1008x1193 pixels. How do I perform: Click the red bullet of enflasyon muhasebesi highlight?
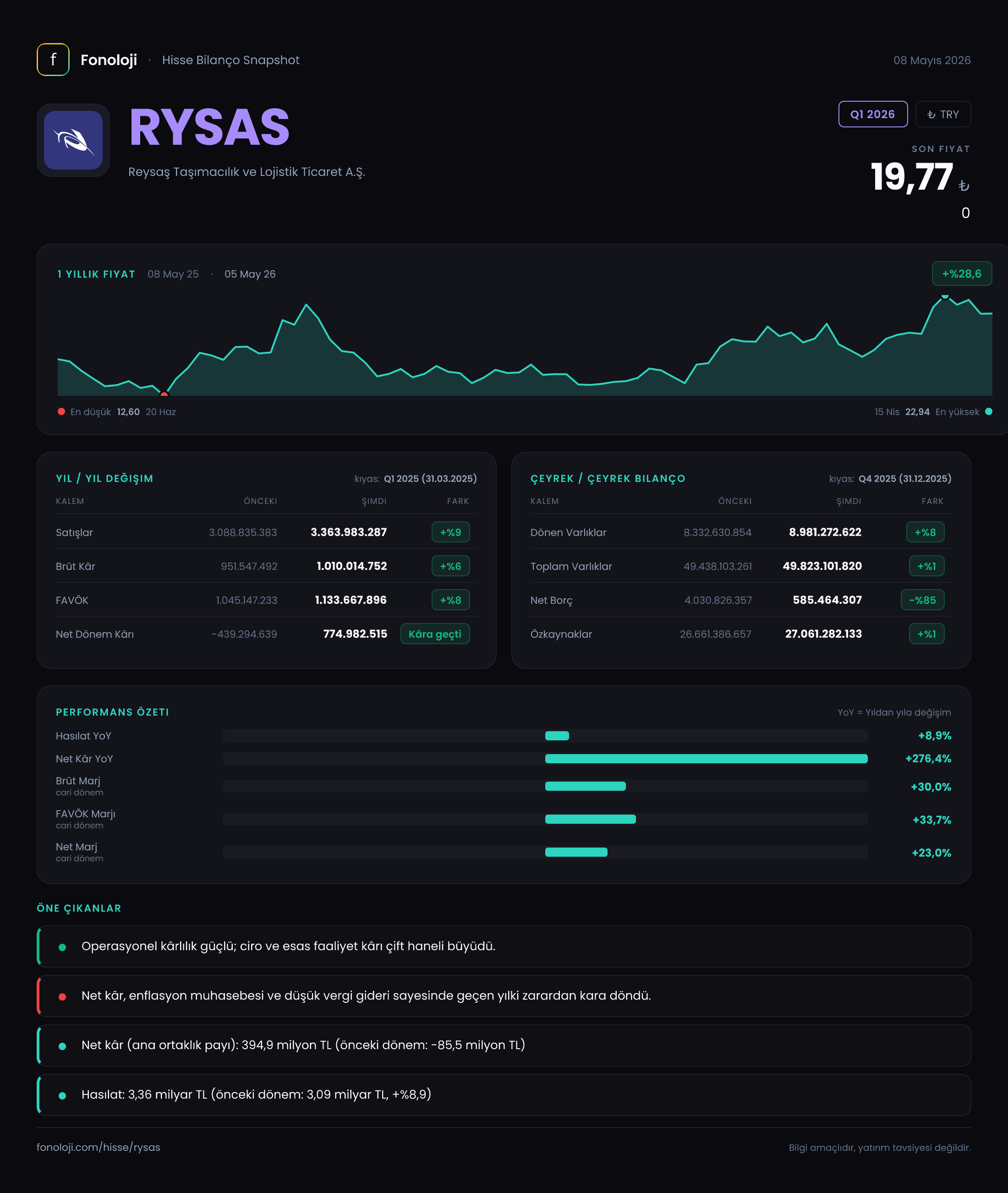[x=62, y=996]
